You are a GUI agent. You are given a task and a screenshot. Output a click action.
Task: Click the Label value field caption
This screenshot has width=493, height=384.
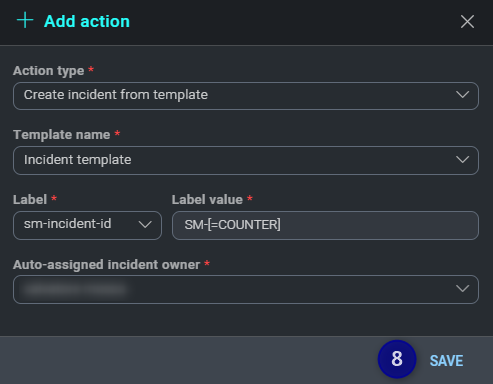(207, 200)
